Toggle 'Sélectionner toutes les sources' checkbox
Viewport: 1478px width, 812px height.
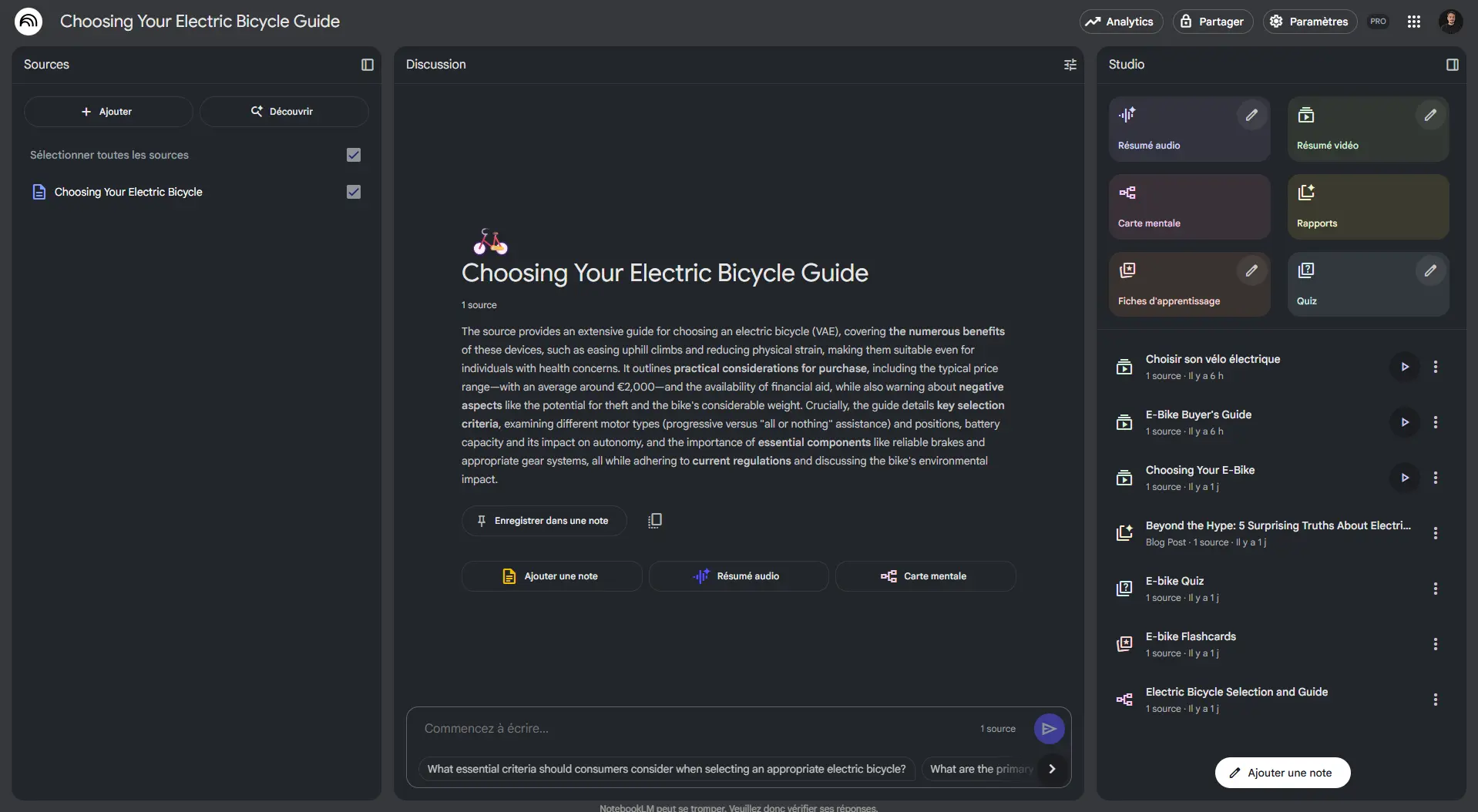354,155
